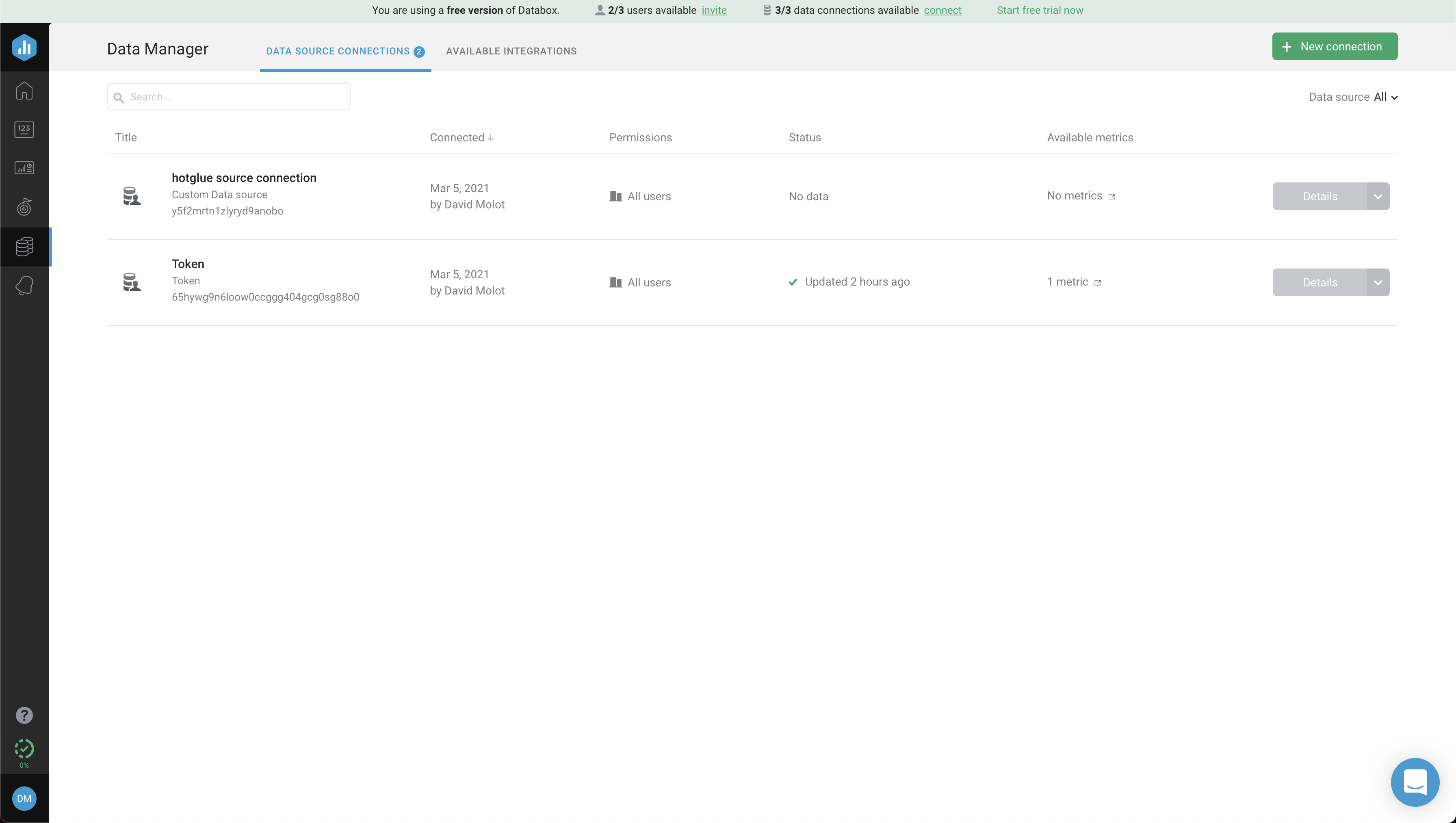
Task: Click the green check status icon
Action: [793, 282]
